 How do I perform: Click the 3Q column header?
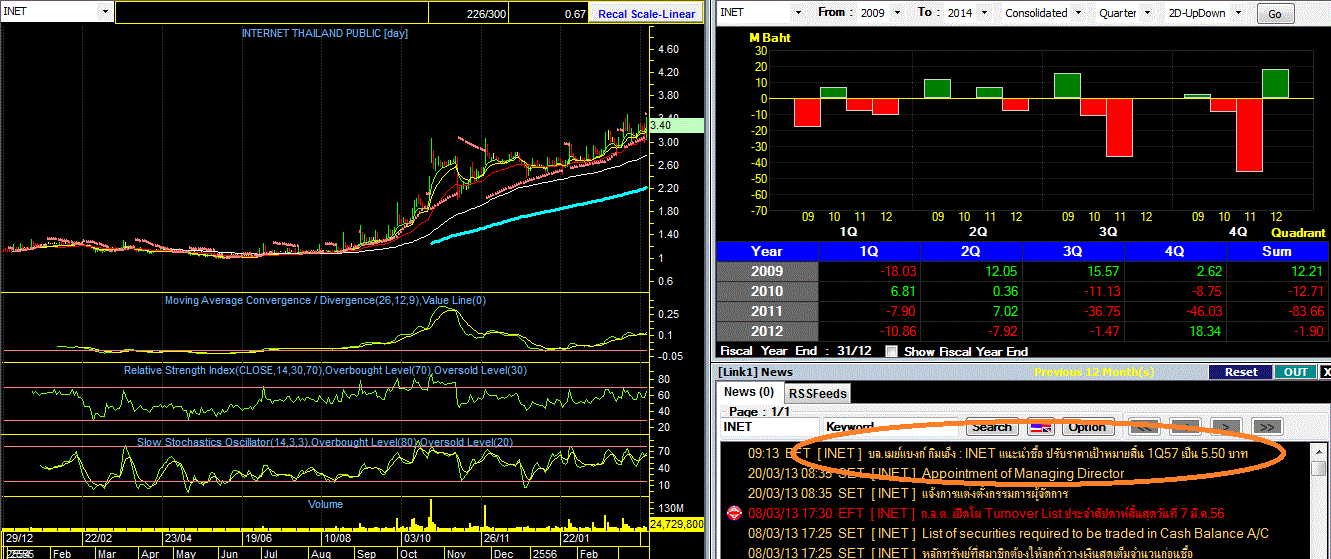tap(1073, 251)
